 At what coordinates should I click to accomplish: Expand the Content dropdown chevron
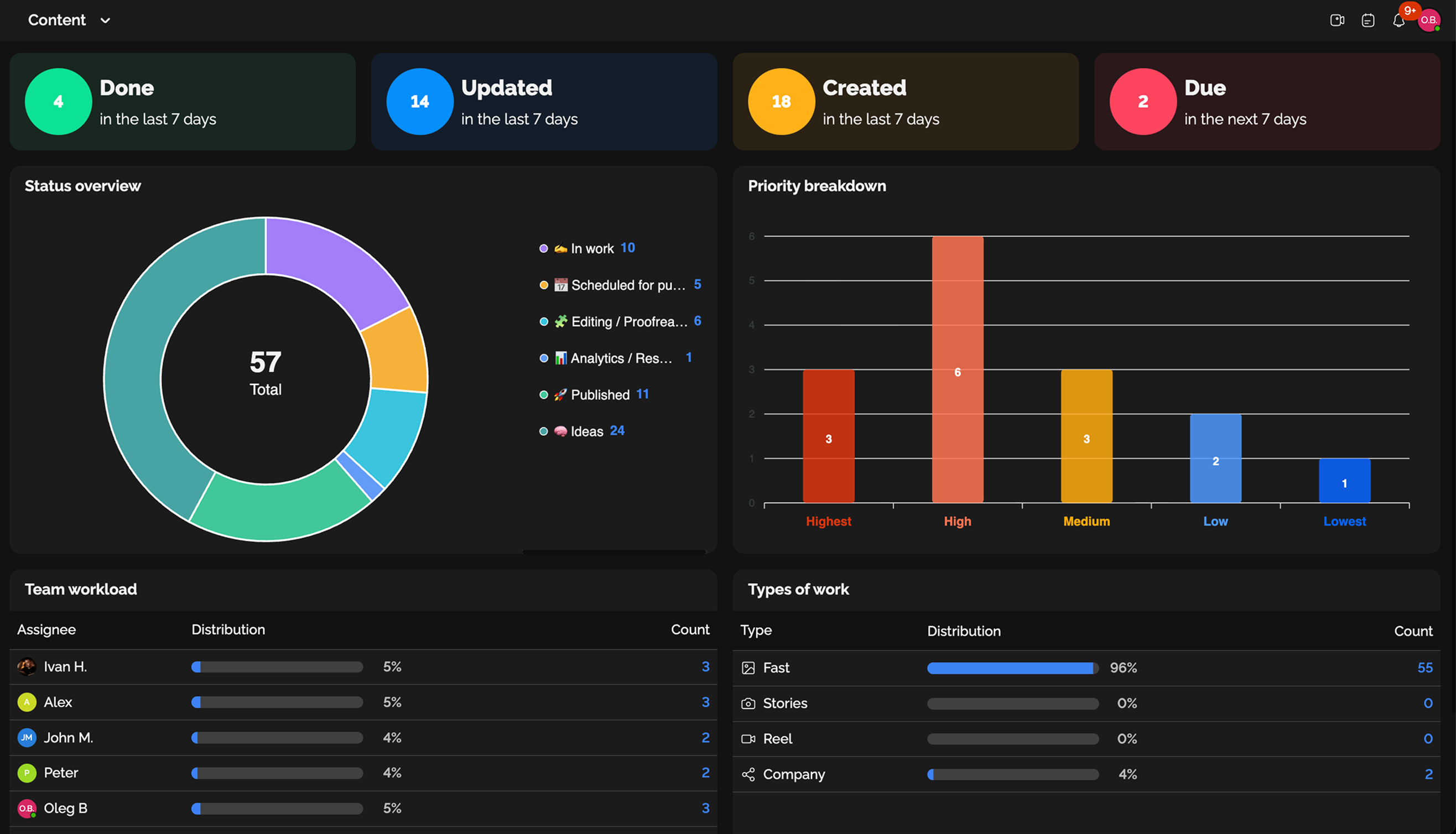coord(106,20)
